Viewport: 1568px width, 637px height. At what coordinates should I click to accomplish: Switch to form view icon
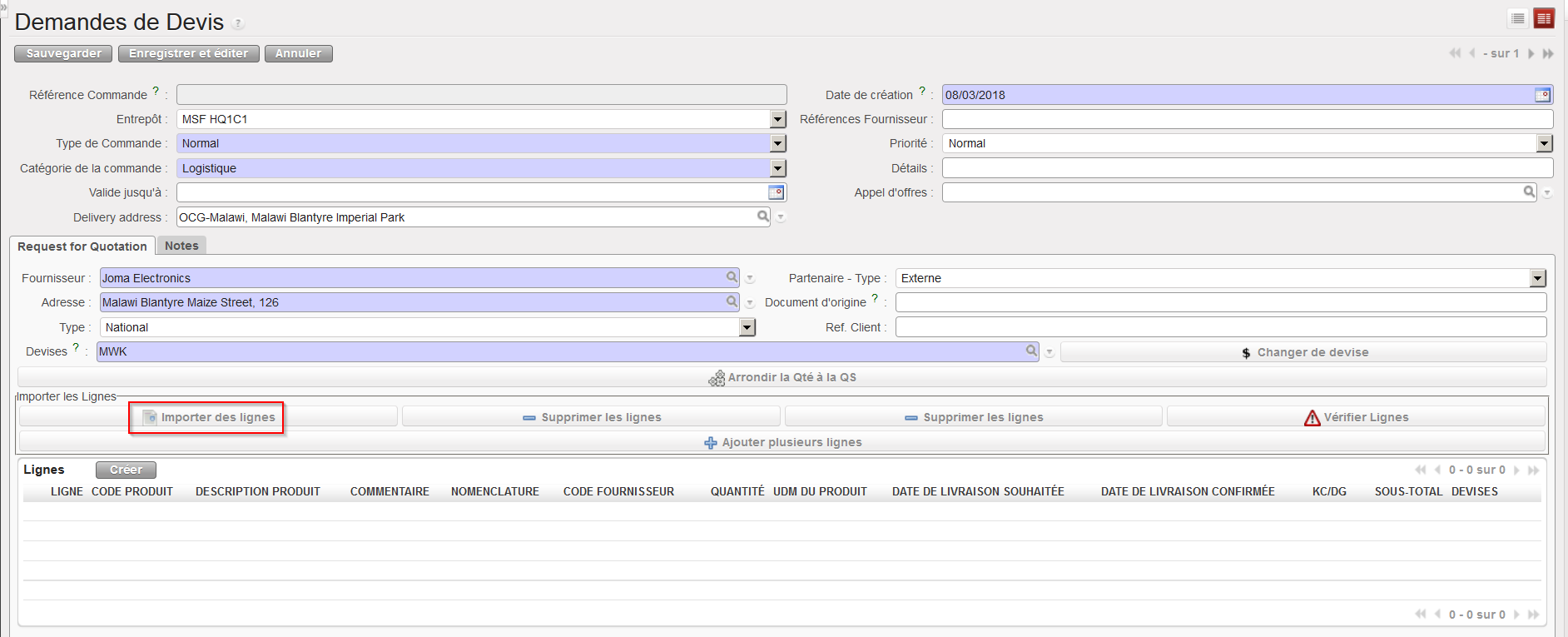click(1544, 18)
